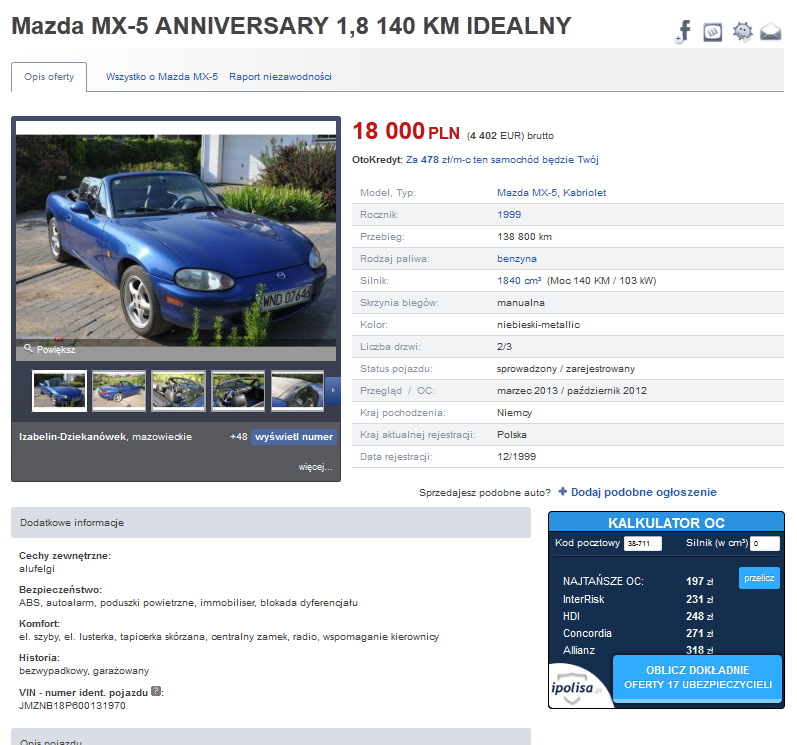Click the 1999 rocznik link
This screenshot has width=797, height=745.
click(x=509, y=214)
